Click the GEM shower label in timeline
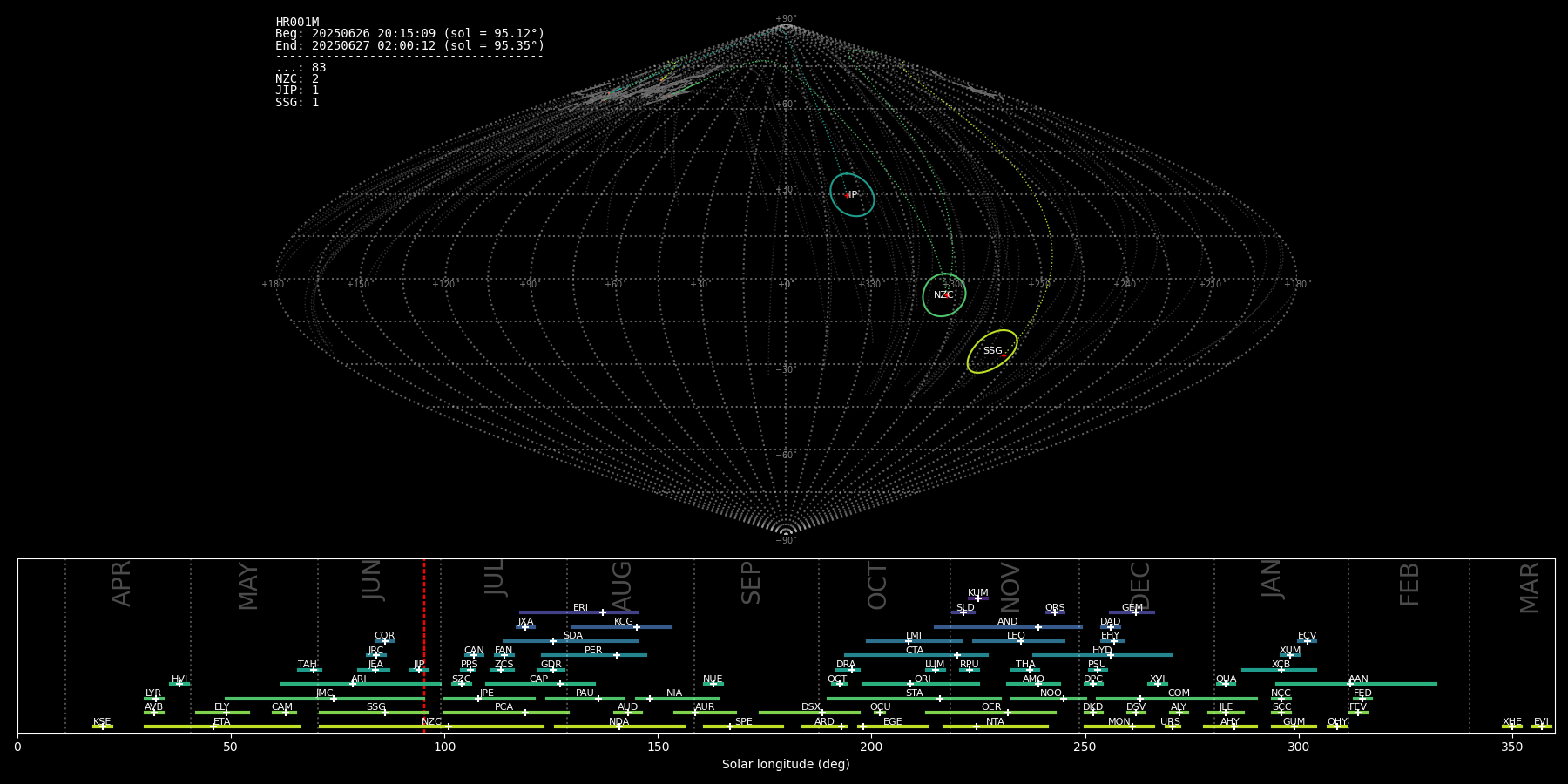1568x784 pixels. click(x=1132, y=608)
